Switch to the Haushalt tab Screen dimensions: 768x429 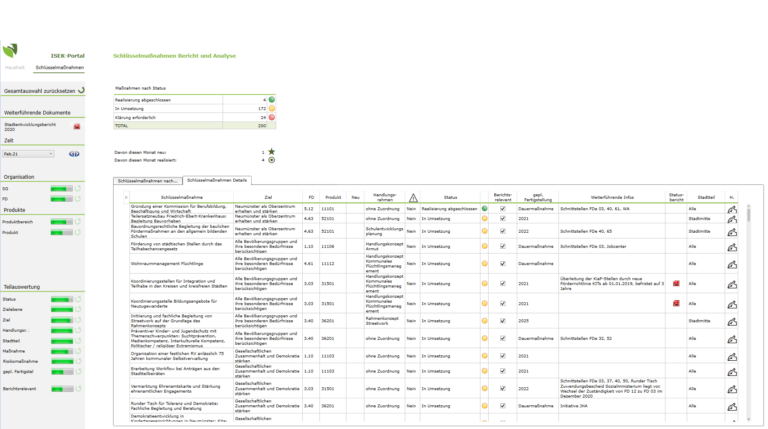coord(15,67)
